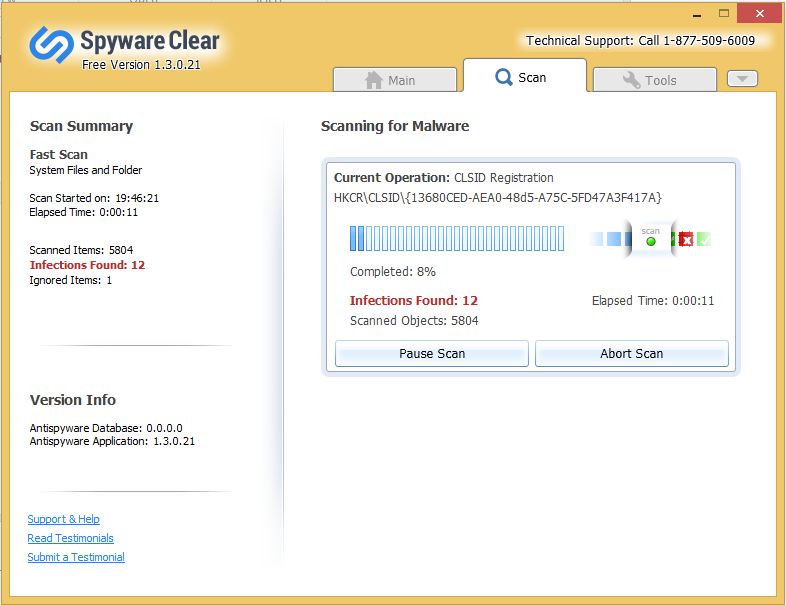Screen dimensions: 786x605
Task: Click the Fast Scan label
Action: coord(59,154)
